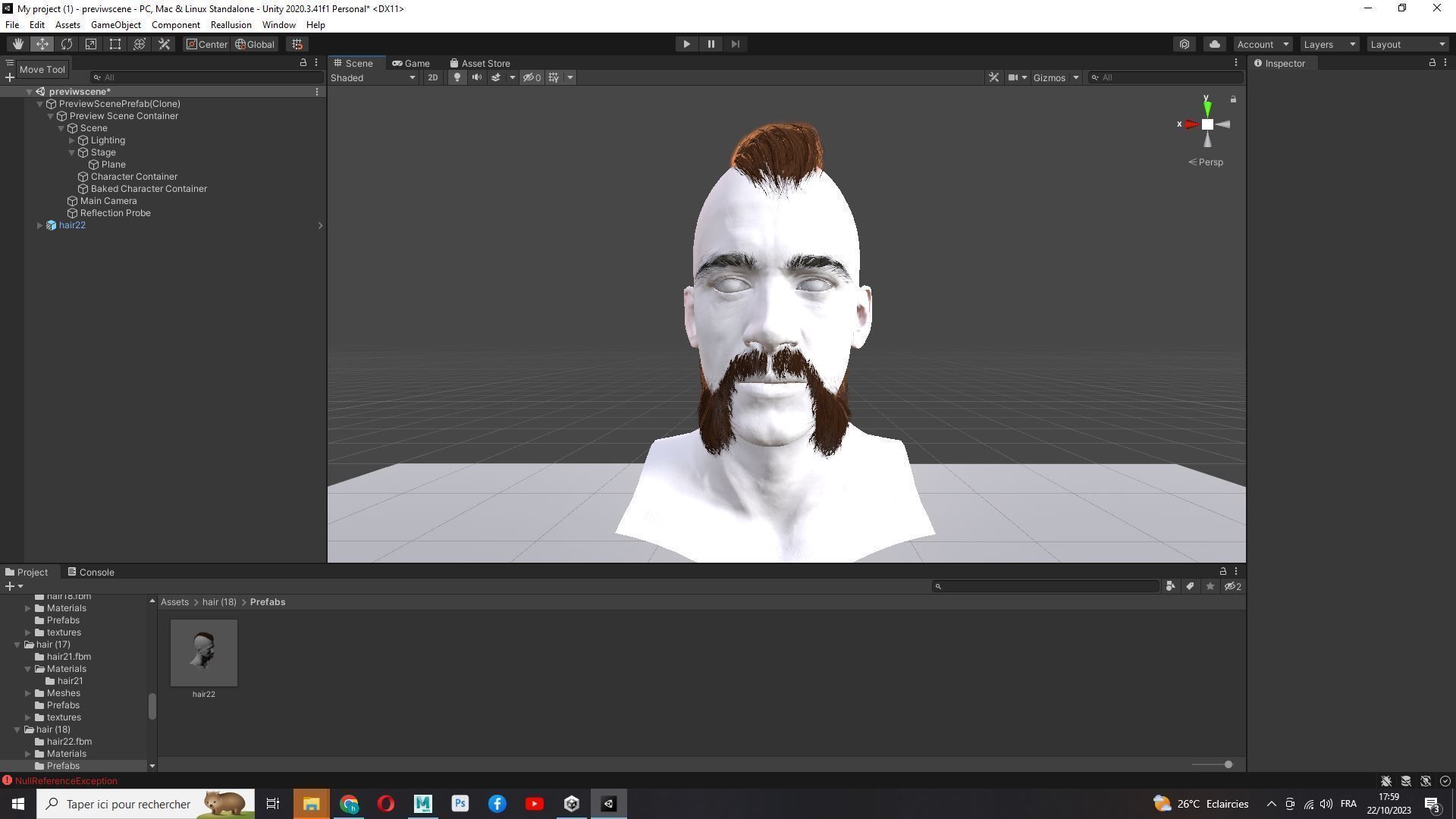Select the Rect tool
Screen dimensions: 1456x819
tap(115, 44)
